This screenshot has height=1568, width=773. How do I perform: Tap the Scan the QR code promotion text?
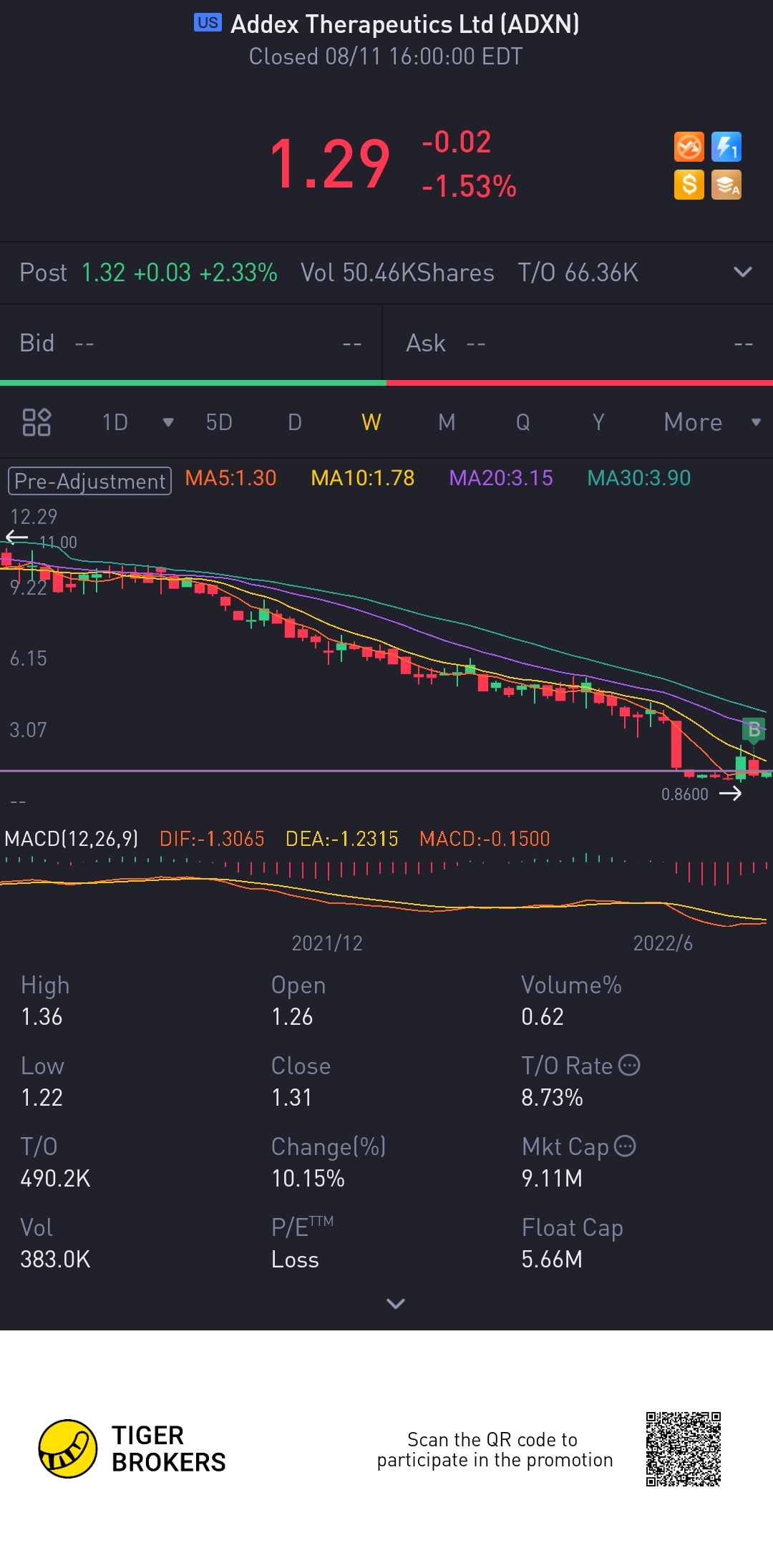pyautogui.click(x=495, y=1449)
